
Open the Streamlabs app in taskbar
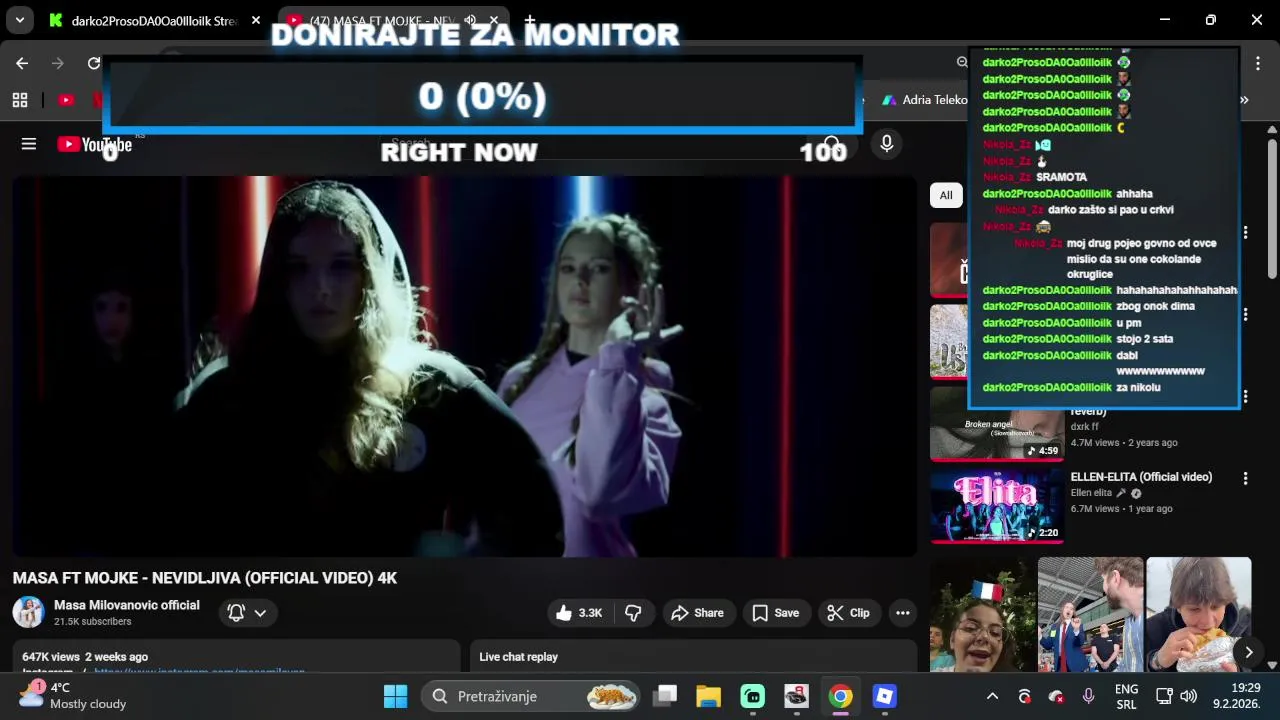752,696
